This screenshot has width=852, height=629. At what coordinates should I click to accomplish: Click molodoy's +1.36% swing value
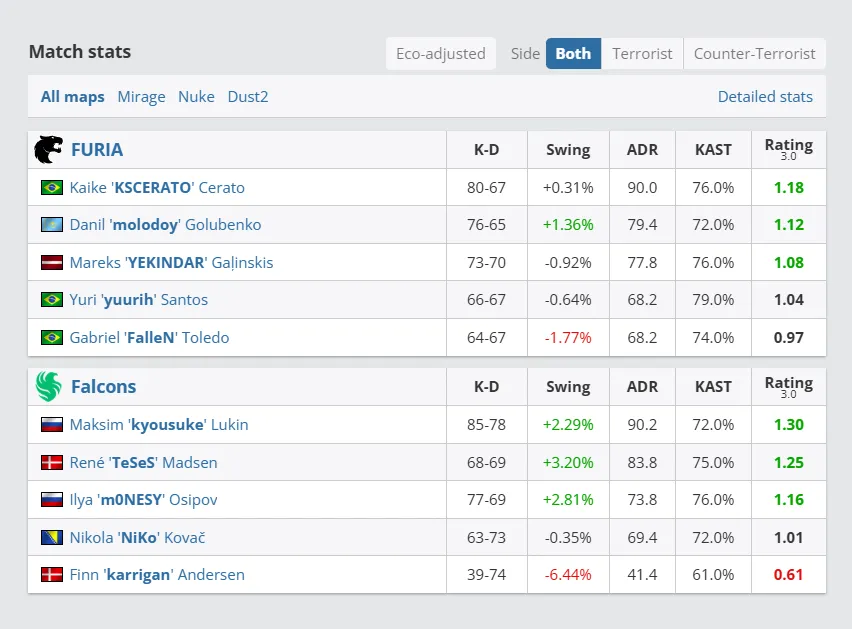[x=568, y=224]
